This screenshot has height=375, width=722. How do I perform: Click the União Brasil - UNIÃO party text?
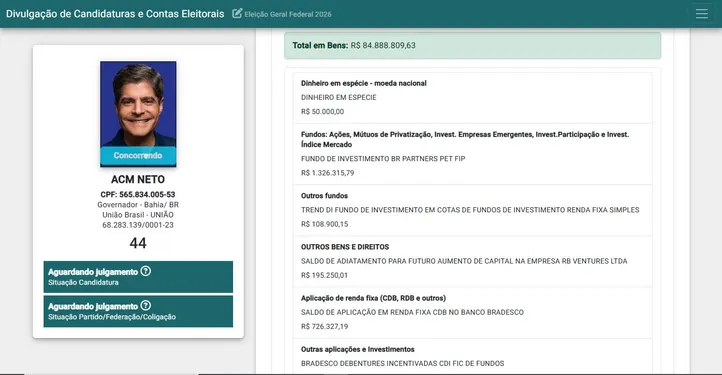click(x=138, y=215)
